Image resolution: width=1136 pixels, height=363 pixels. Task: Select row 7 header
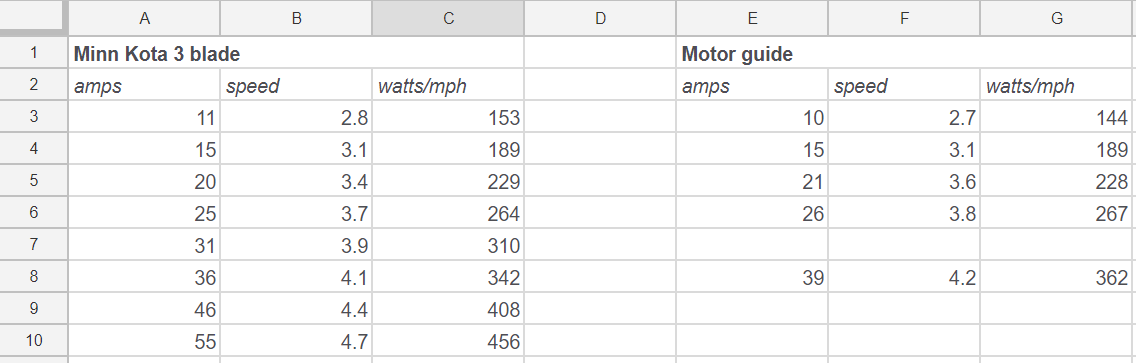click(34, 246)
